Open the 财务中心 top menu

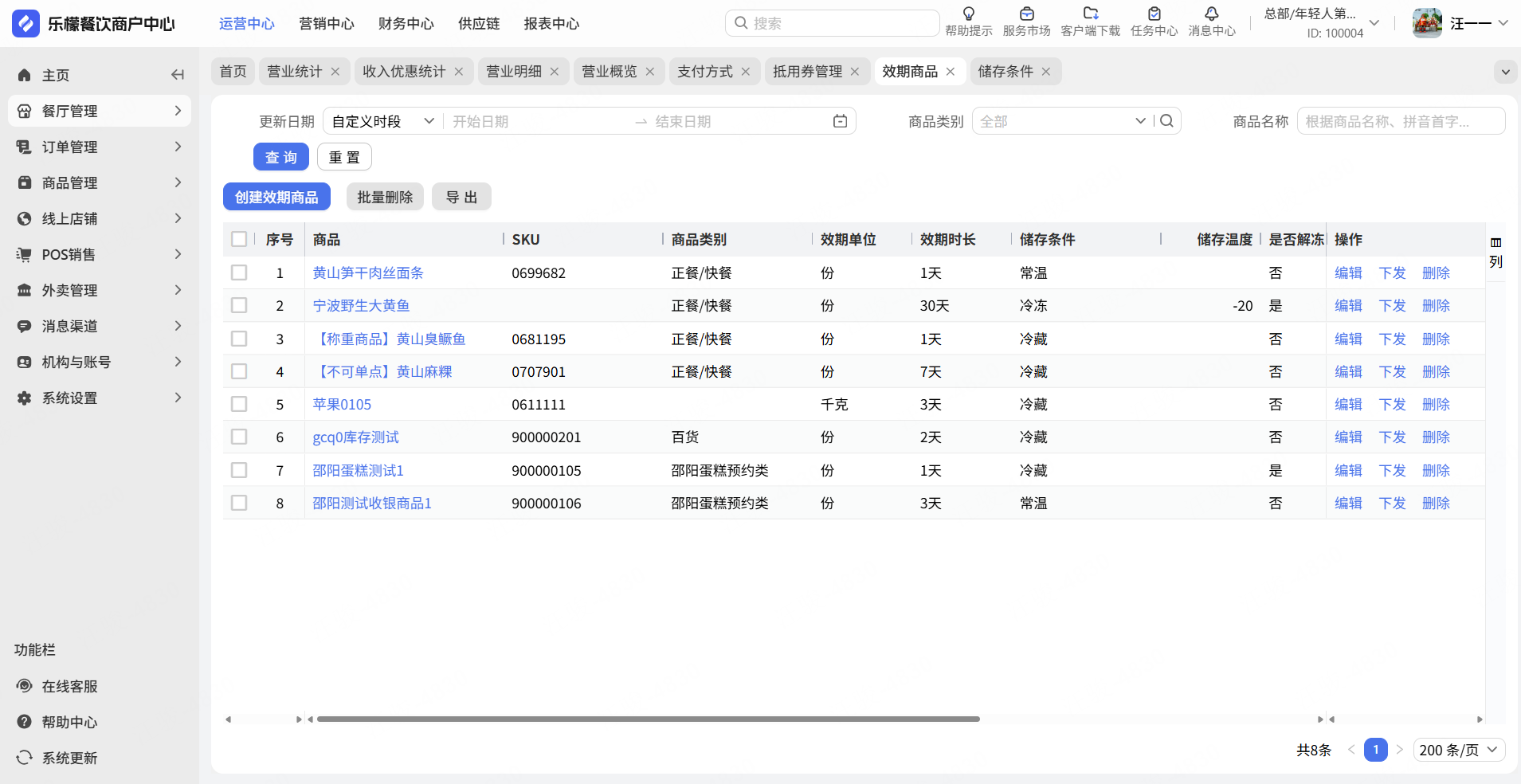click(x=406, y=24)
